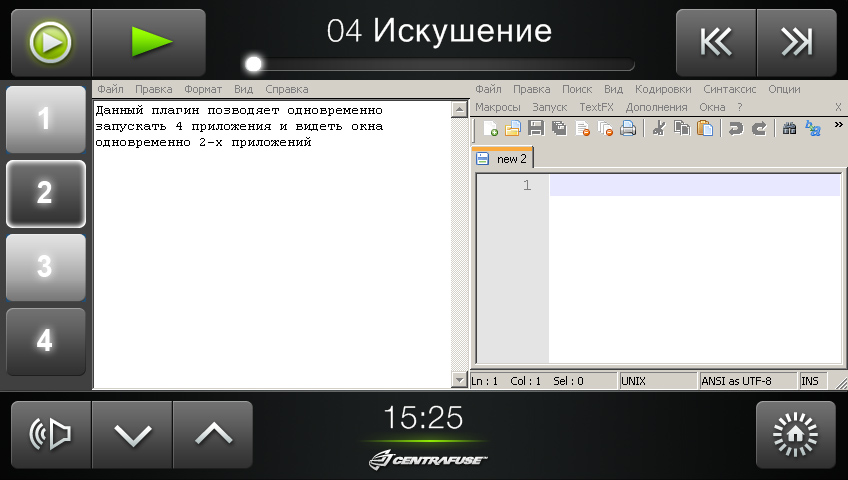
Task: Select the new 2 document tab
Action: click(x=504, y=159)
